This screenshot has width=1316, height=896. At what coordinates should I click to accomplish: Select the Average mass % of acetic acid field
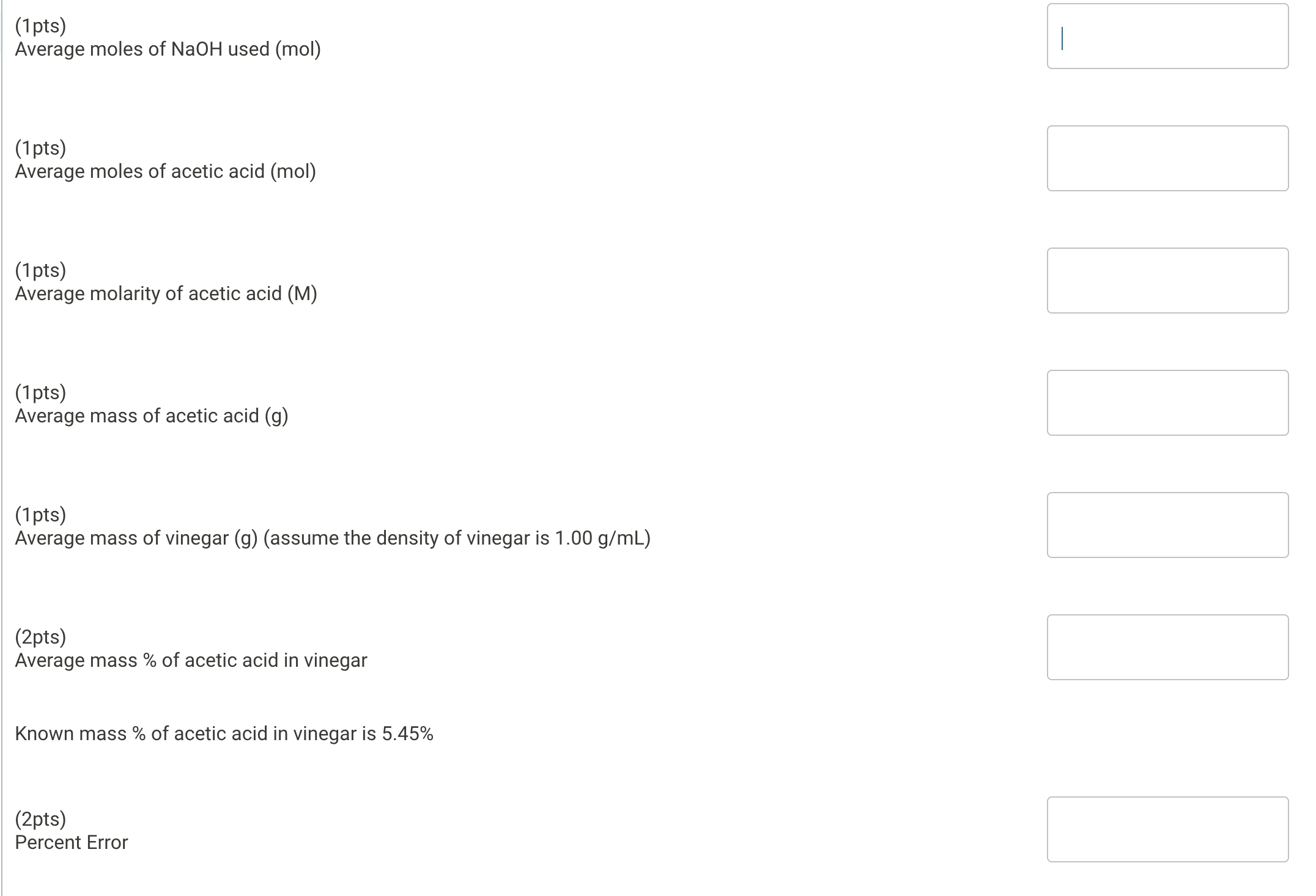pyautogui.click(x=1167, y=647)
